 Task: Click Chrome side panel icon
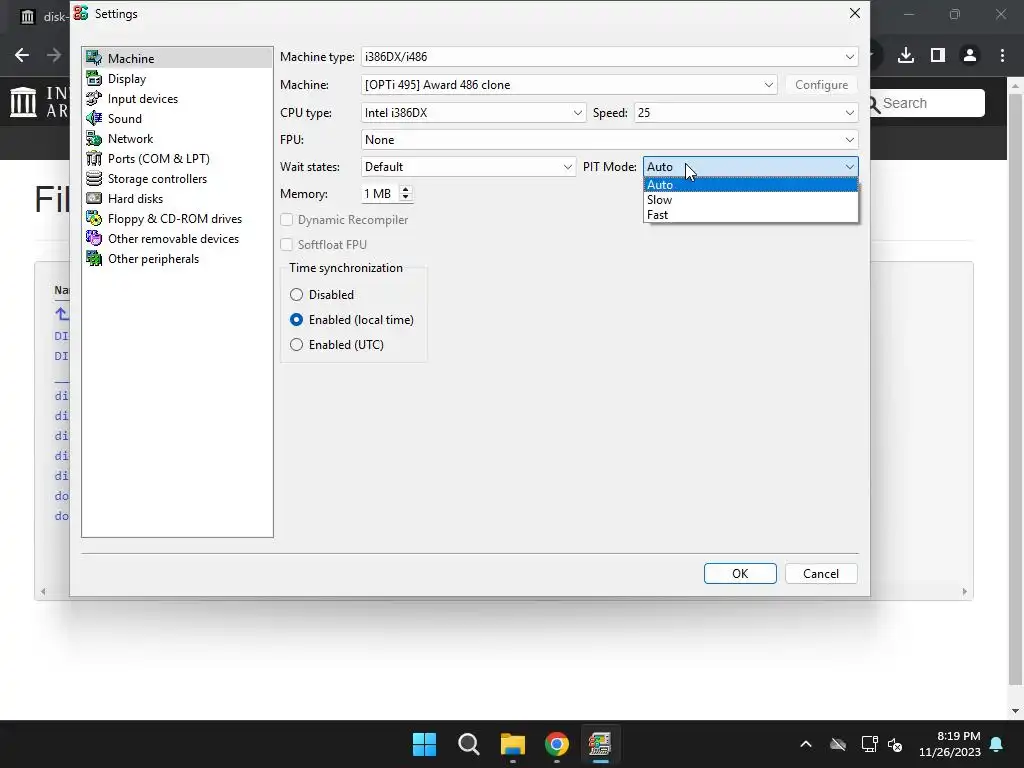point(938,56)
